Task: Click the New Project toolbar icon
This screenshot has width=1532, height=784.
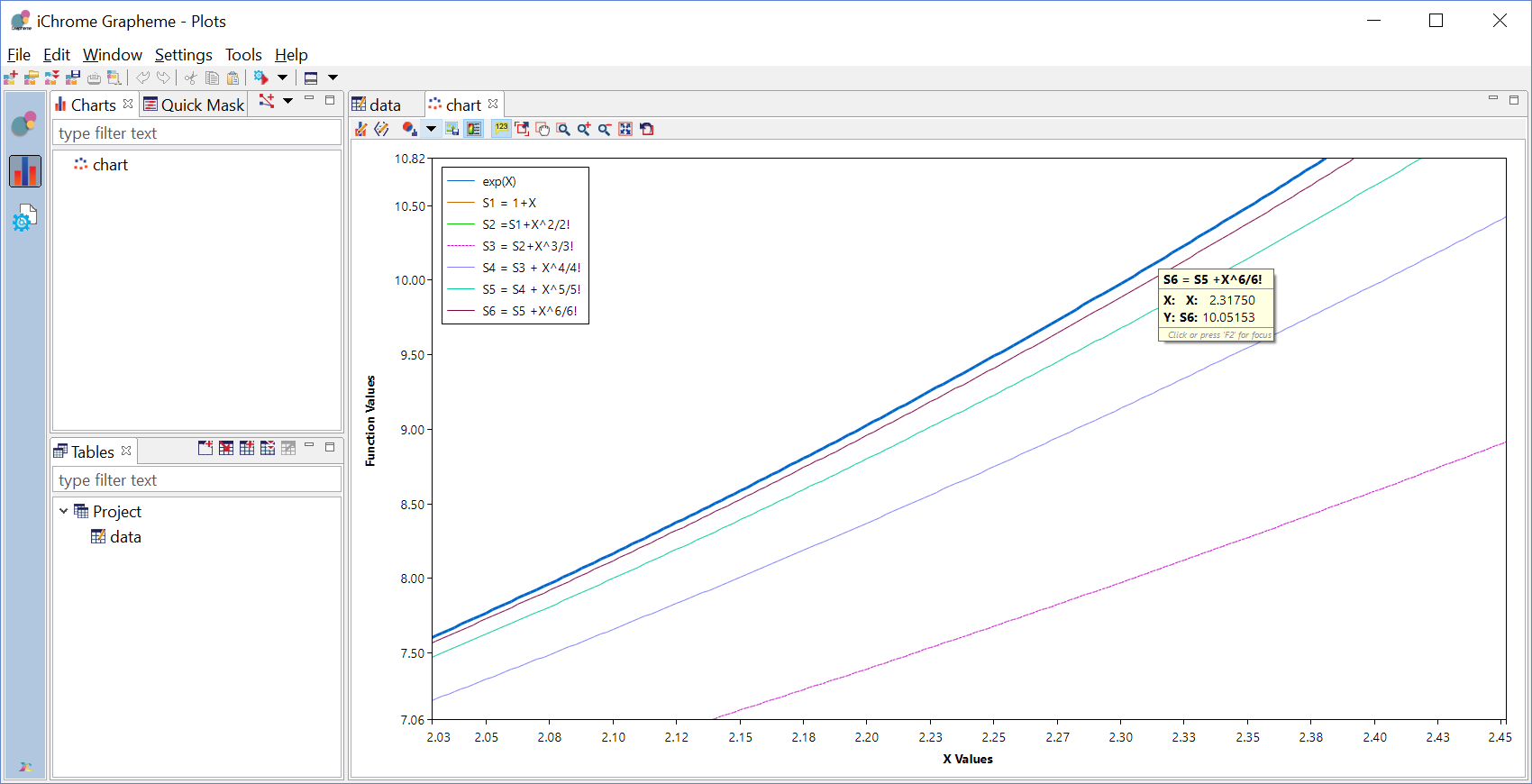Action: pyautogui.click(x=11, y=77)
